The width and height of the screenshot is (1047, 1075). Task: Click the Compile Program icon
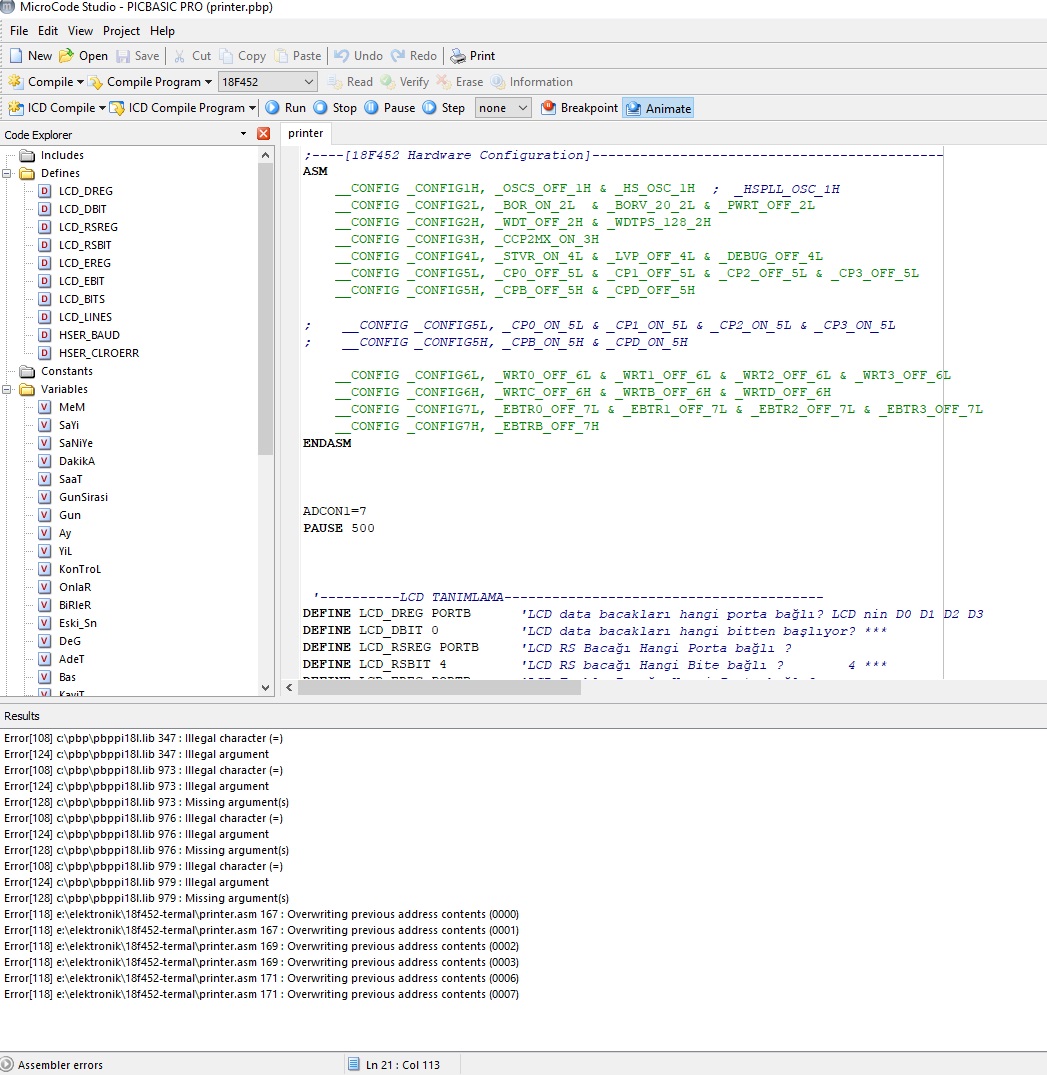(x=96, y=82)
